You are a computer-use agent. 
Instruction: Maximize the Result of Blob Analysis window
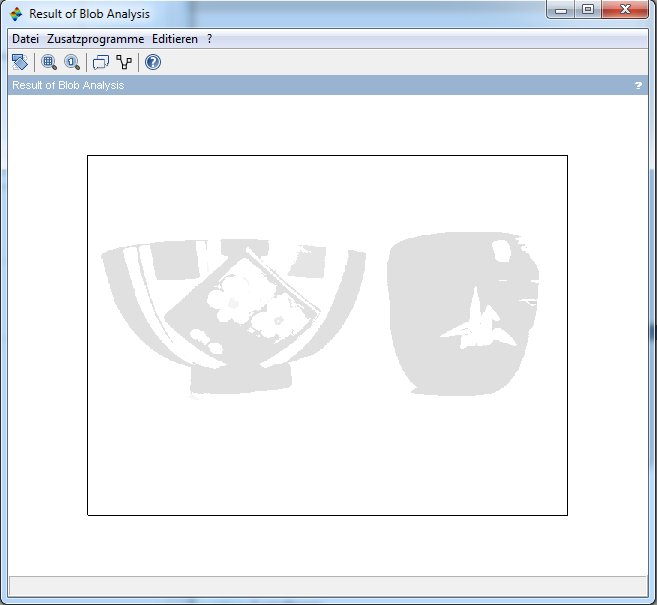pos(588,9)
